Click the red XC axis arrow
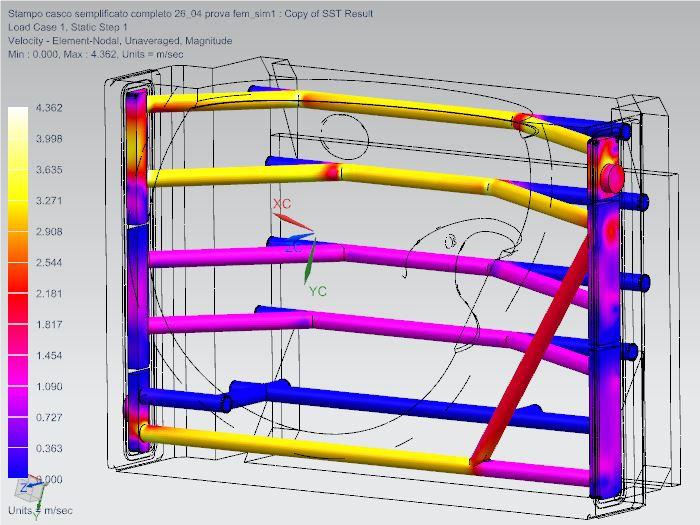This screenshot has width=700, height=525. [x=285, y=220]
